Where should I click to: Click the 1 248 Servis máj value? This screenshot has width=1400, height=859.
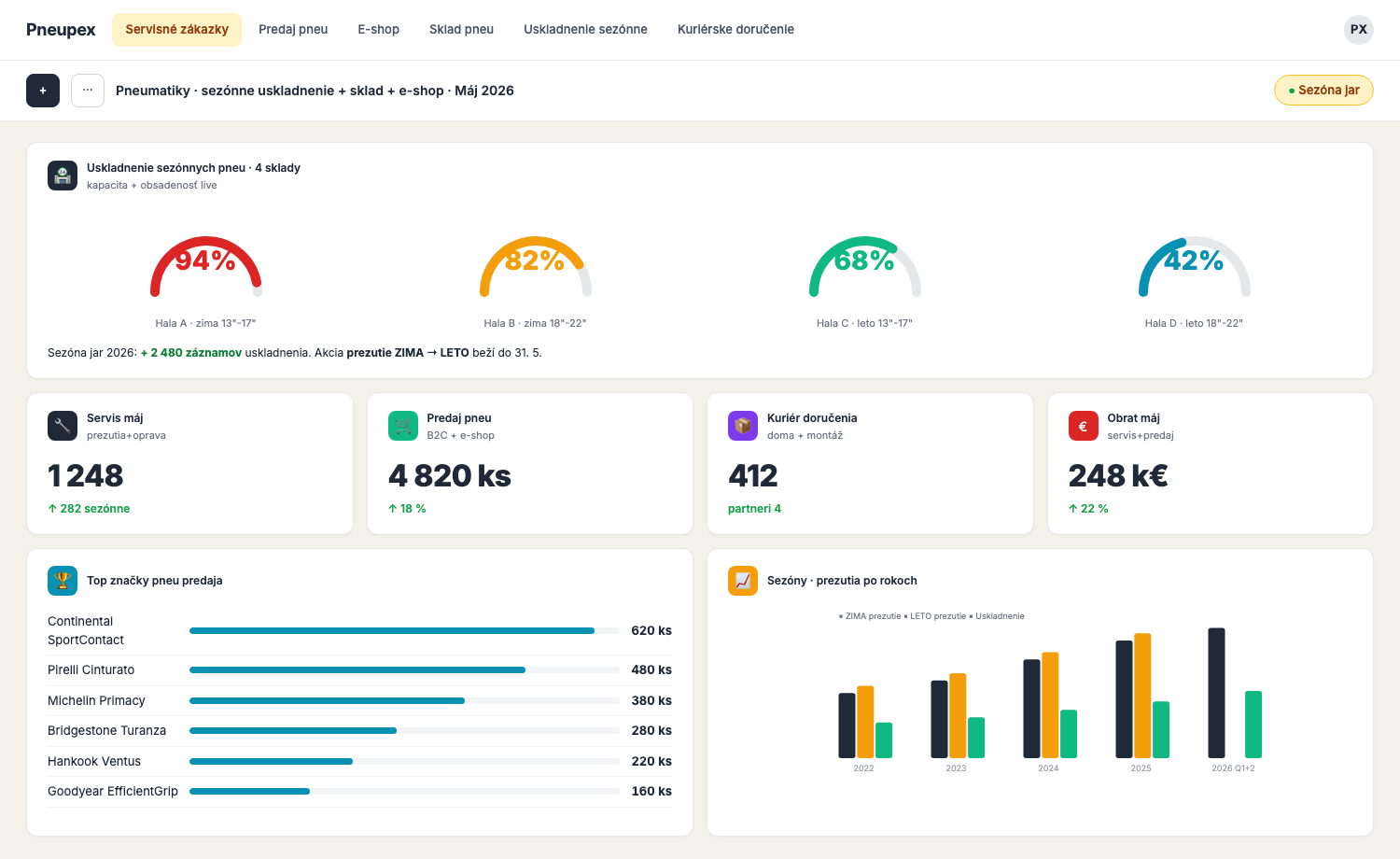(x=86, y=476)
